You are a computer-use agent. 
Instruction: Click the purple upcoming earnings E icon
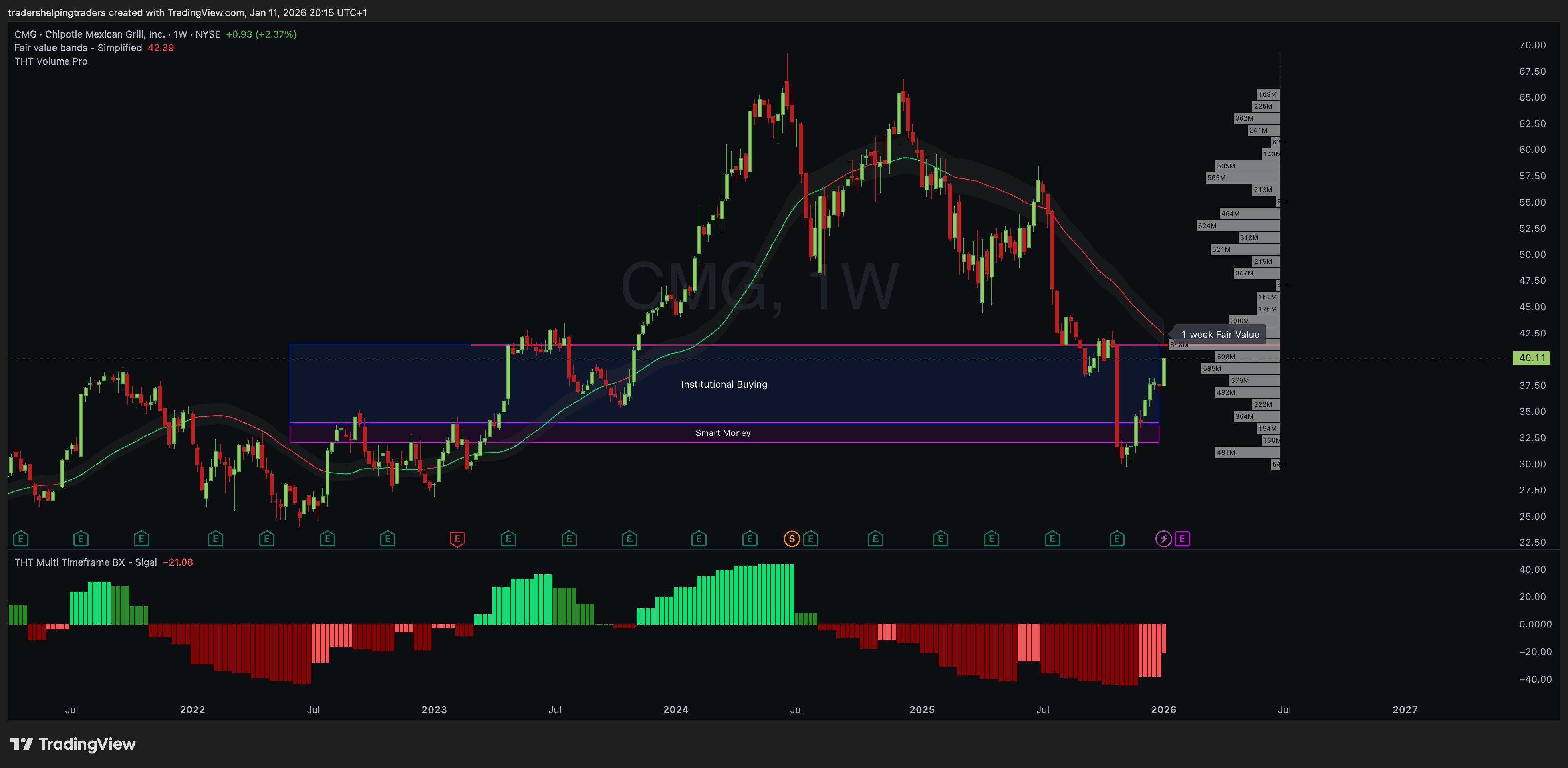pos(1181,538)
